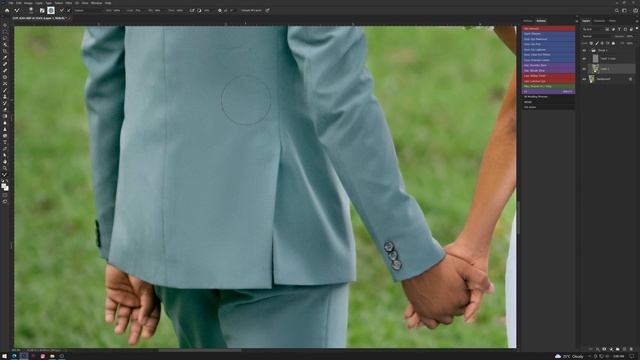Viewport: 640px width, 360px height.
Task: Switch to the Paths tab
Action: click(612, 21)
